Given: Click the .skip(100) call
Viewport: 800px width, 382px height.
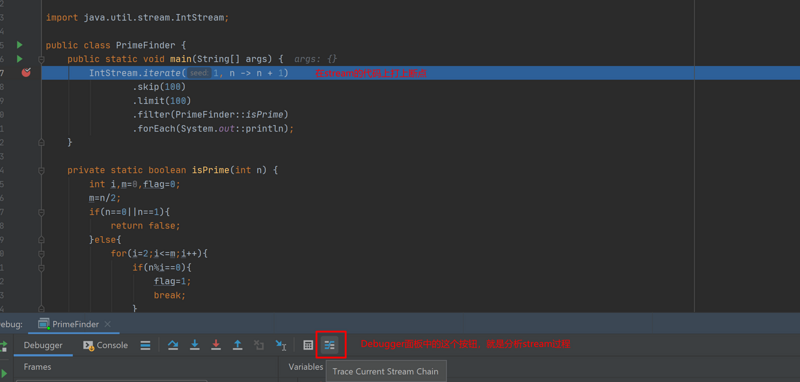Looking at the screenshot, I should point(159,87).
